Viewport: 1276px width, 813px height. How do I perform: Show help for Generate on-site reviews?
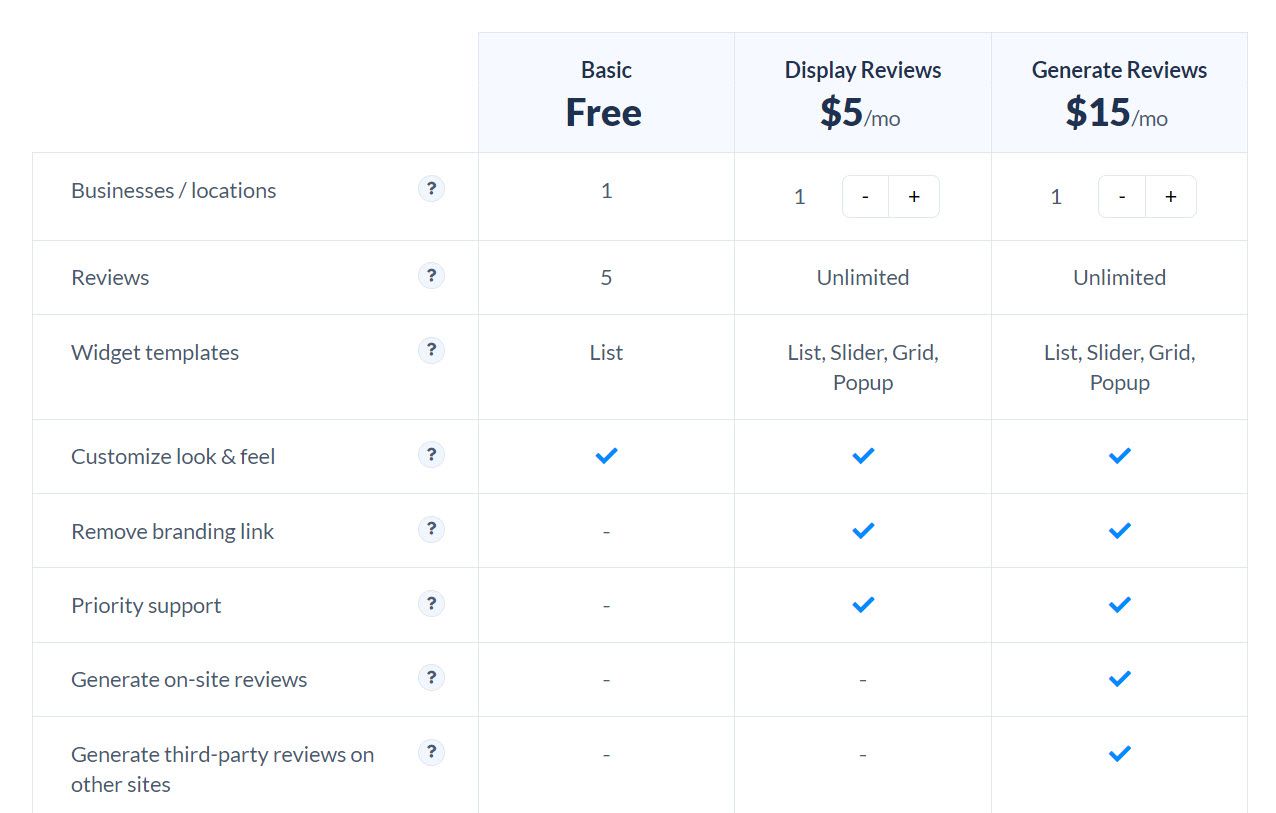click(431, 677)
